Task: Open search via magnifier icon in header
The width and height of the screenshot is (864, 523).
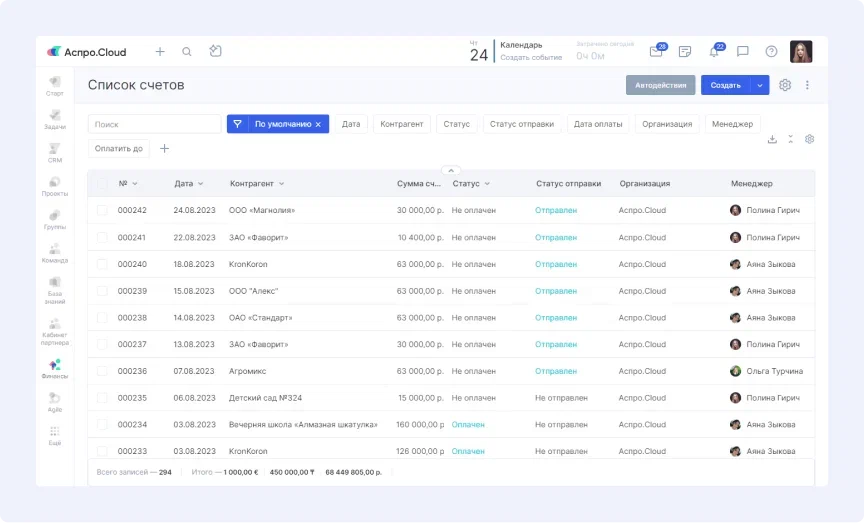Action: tap(187, 51)
